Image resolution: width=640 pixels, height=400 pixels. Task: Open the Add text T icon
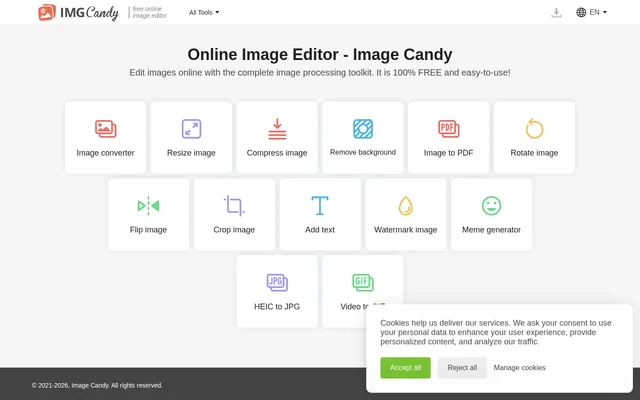(x=320, y=205)
